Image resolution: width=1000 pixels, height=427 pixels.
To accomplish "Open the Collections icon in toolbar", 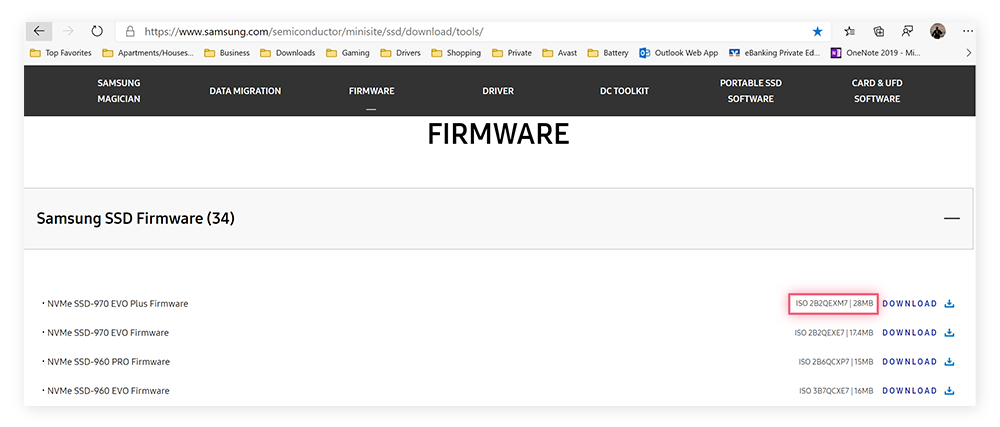I will (879, 31).
